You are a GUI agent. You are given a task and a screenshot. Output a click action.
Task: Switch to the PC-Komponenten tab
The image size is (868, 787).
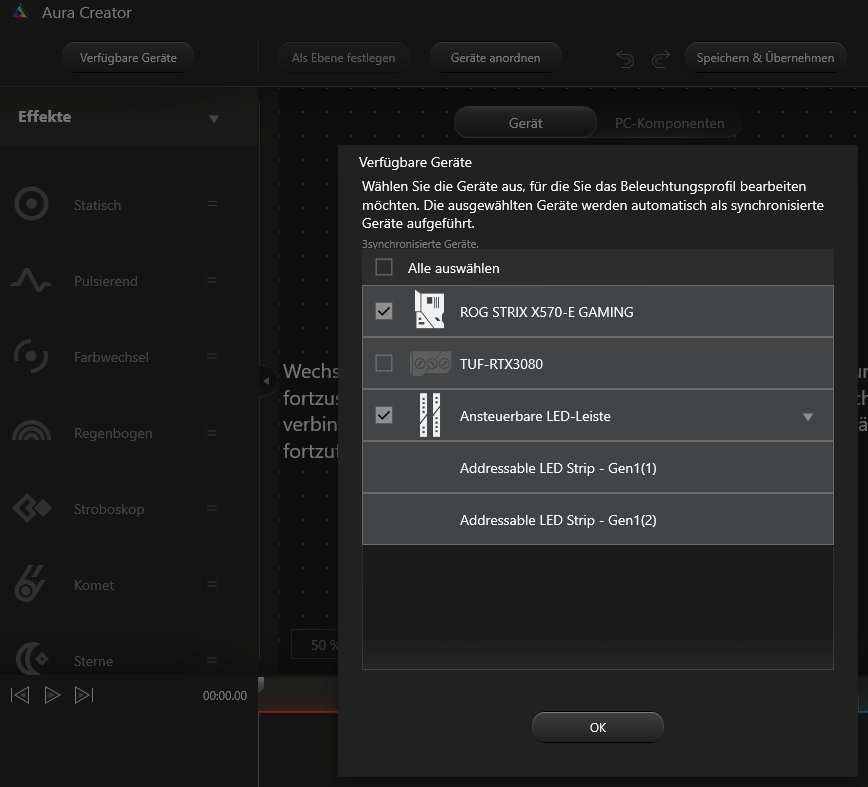[669, 123]
